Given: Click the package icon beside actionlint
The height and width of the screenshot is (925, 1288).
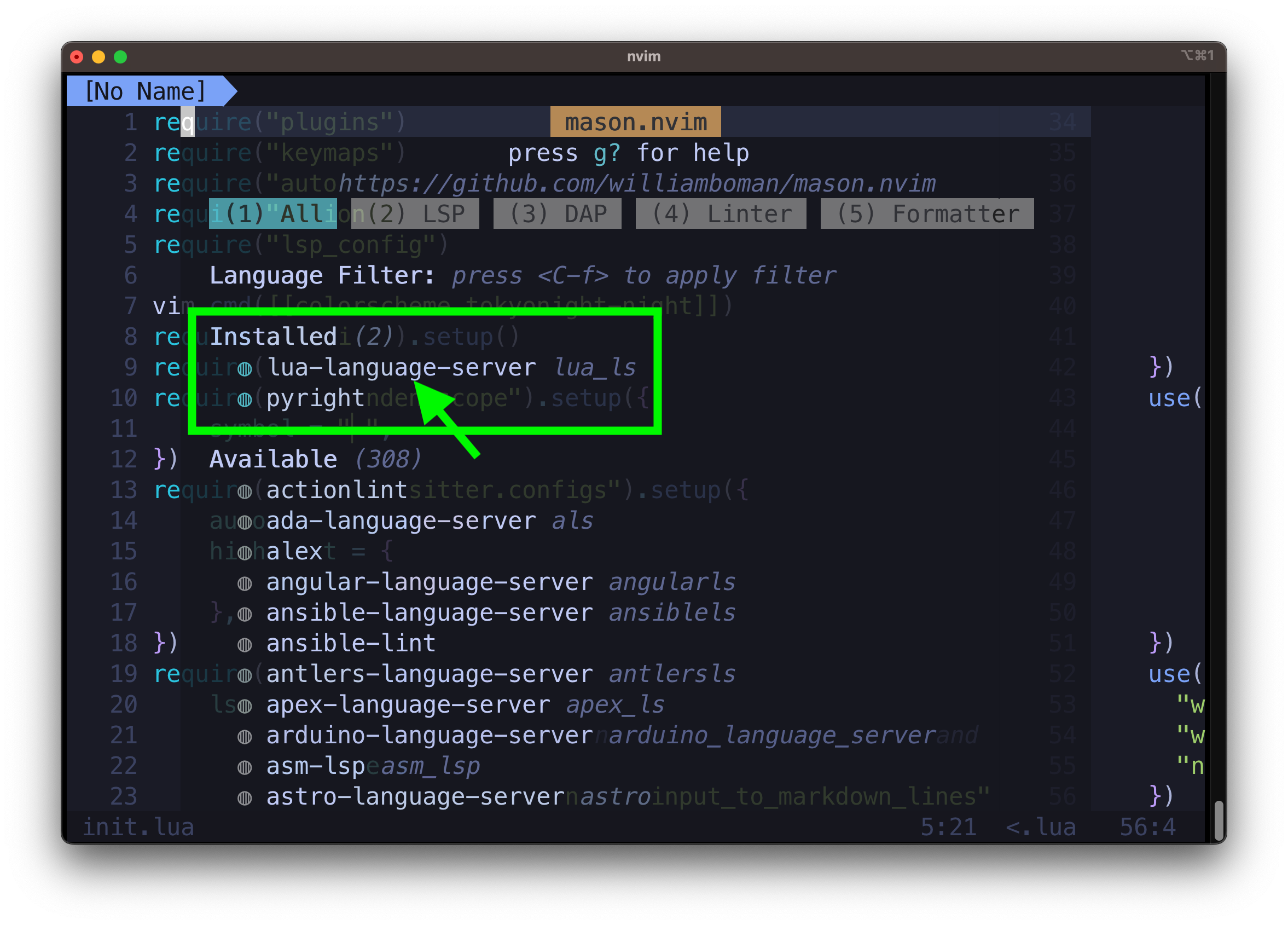Looking at the screenshot, I should point(245,492).
